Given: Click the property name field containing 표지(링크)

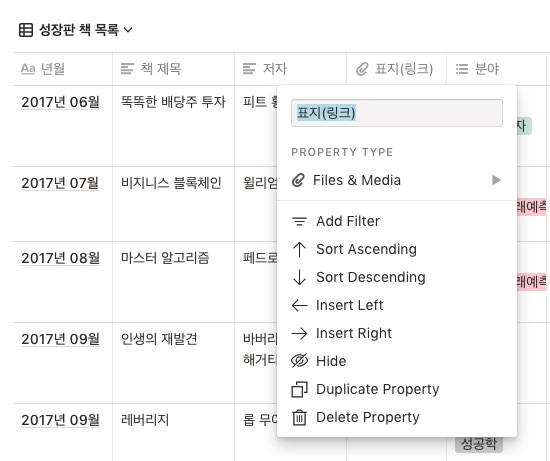Looking at the screenshot, I should 397,113.
